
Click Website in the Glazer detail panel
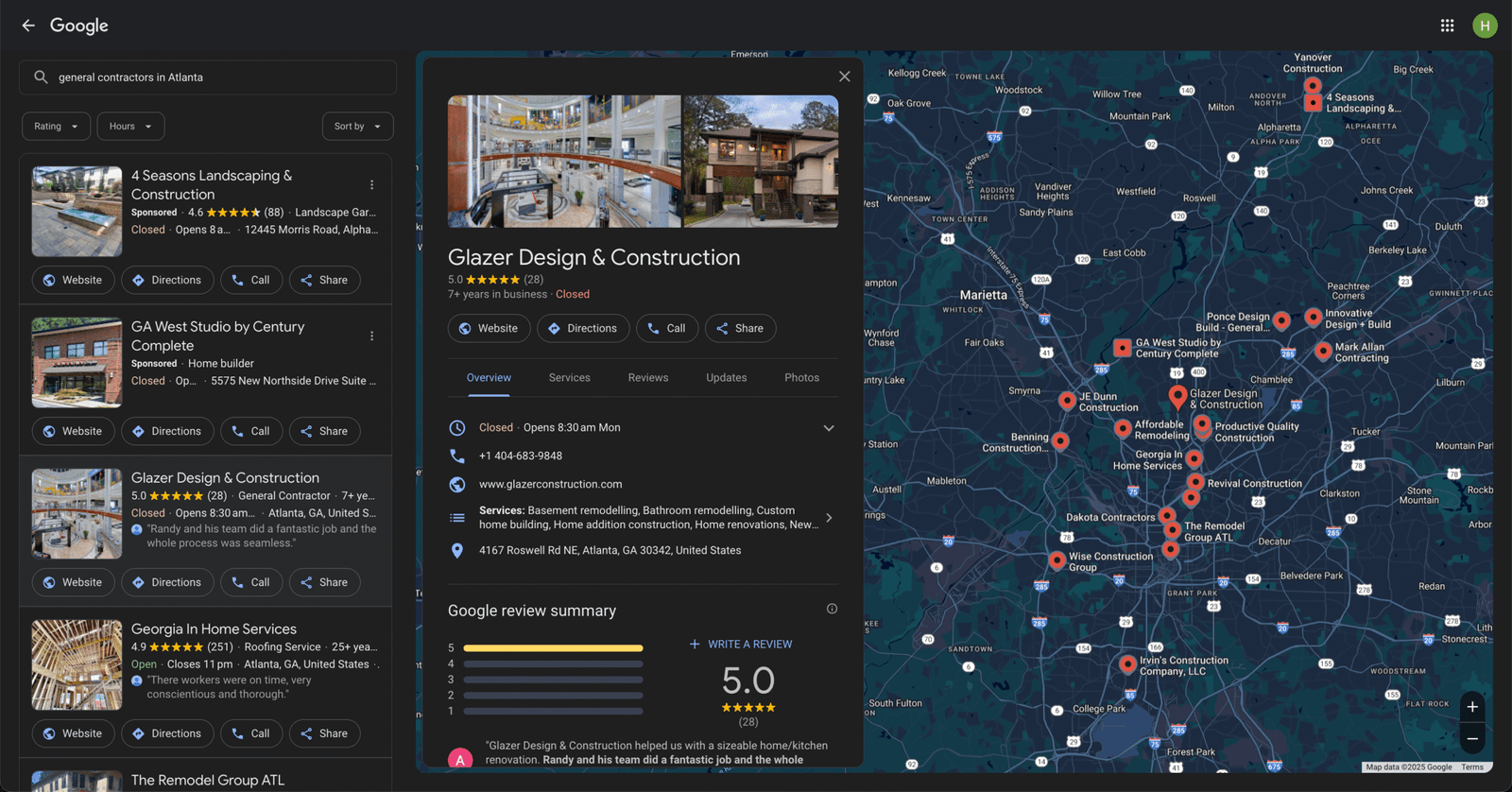pyautogui.click(x=489, y=328)
